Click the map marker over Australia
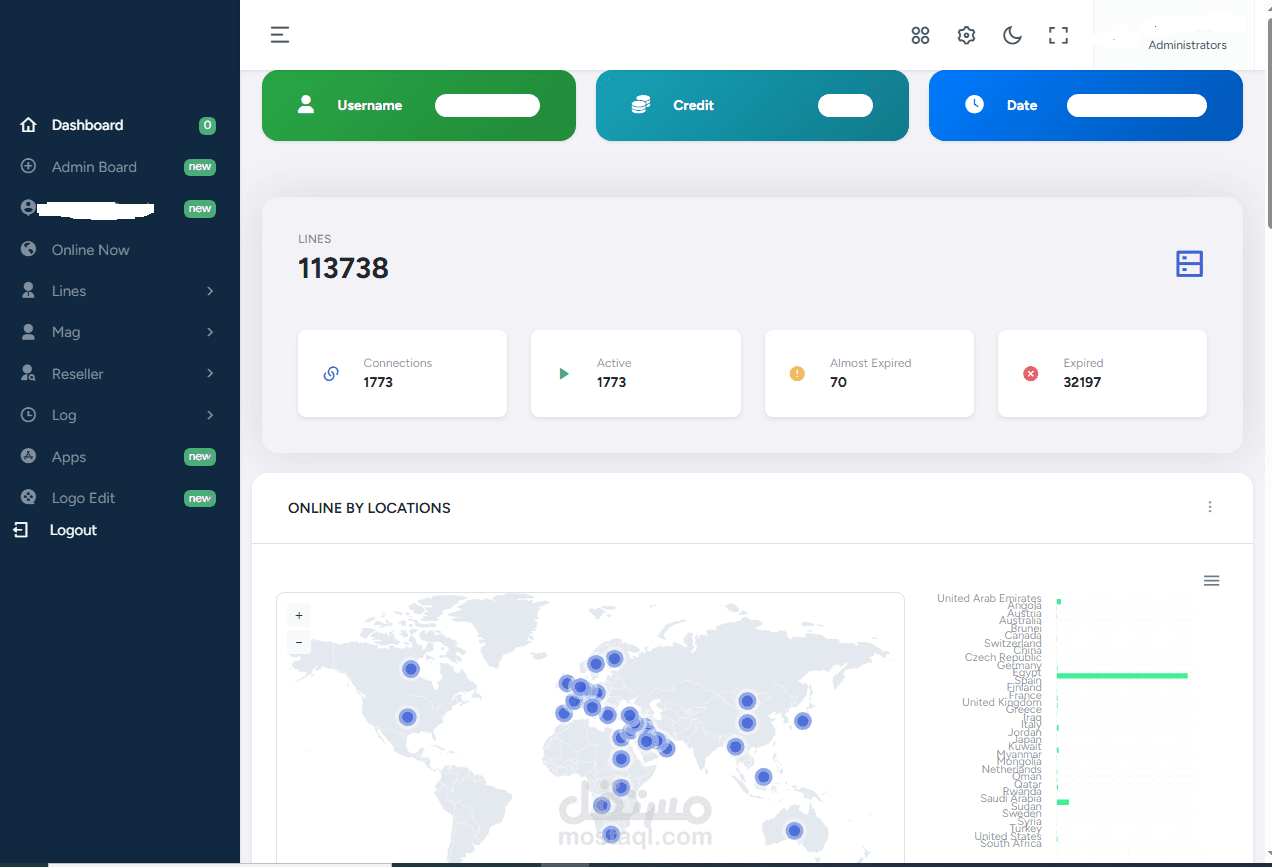Viewport: 1272px width, 867px height. click(794, 830)
